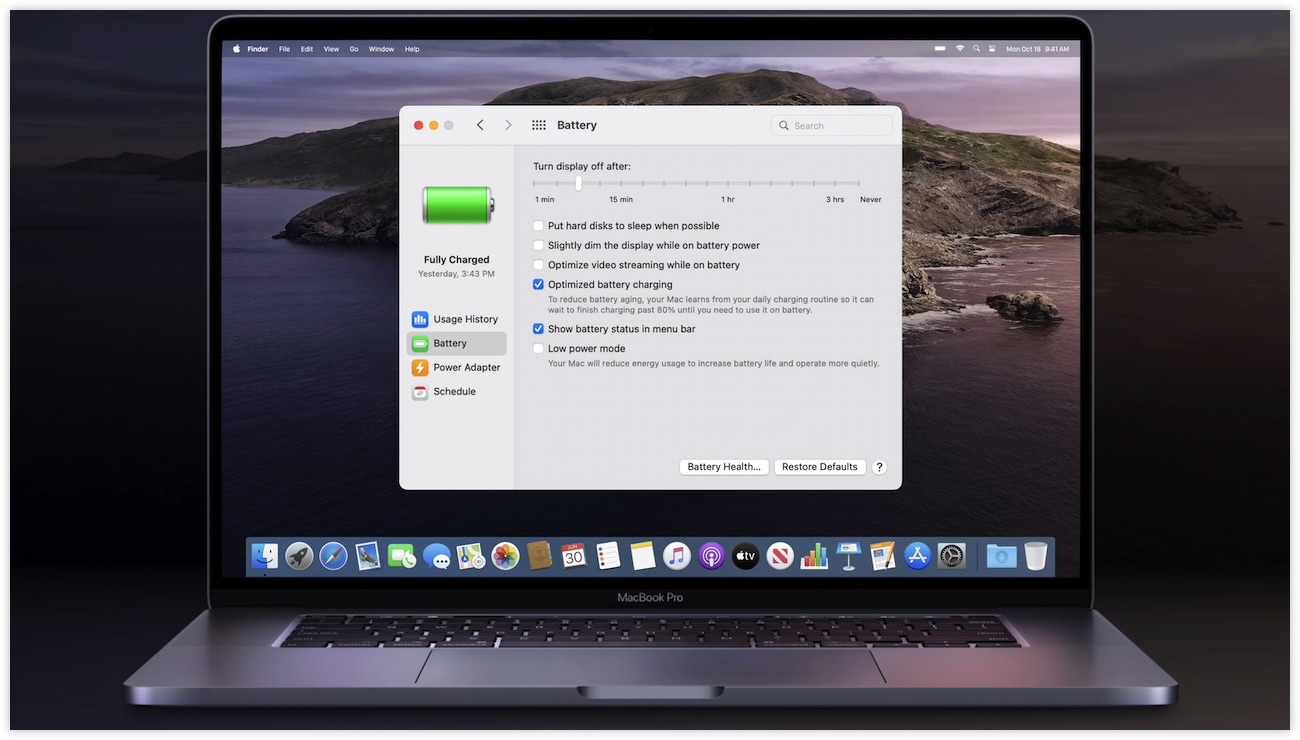Open the Edit menu
1300x740 pixels.
pos(307,49)
